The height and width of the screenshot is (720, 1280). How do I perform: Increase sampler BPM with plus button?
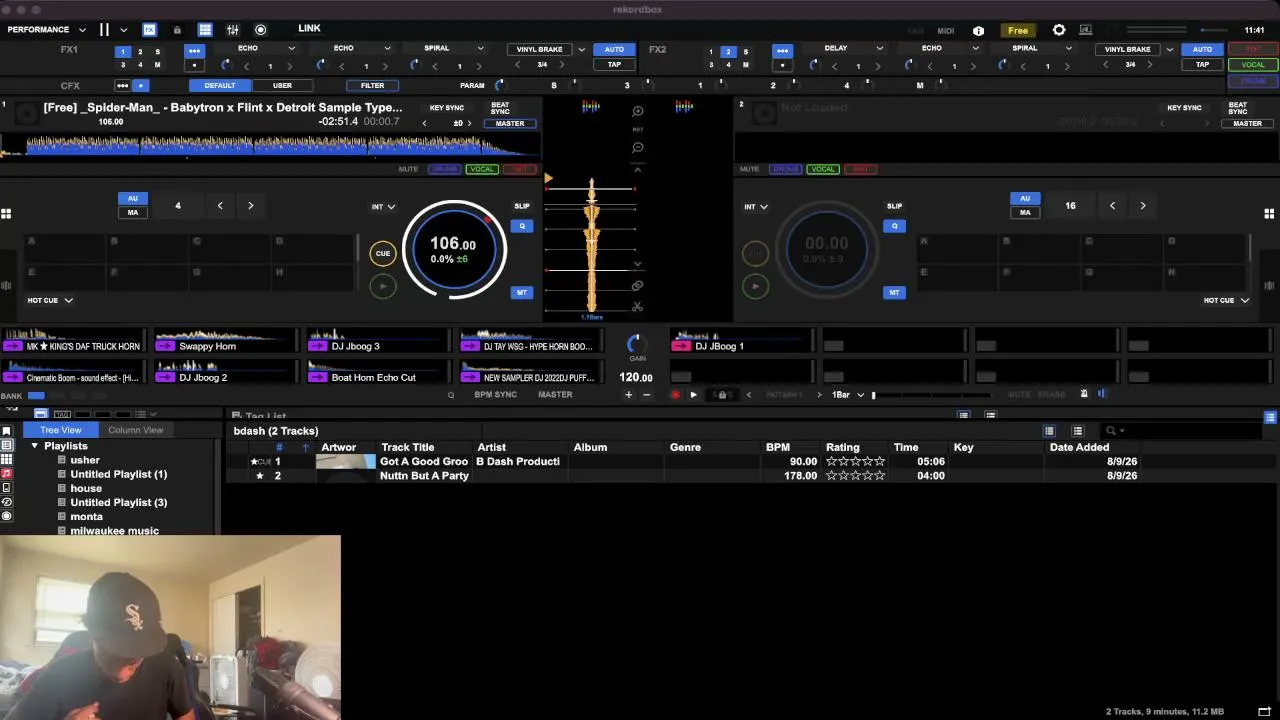click(x=629, y=395)
